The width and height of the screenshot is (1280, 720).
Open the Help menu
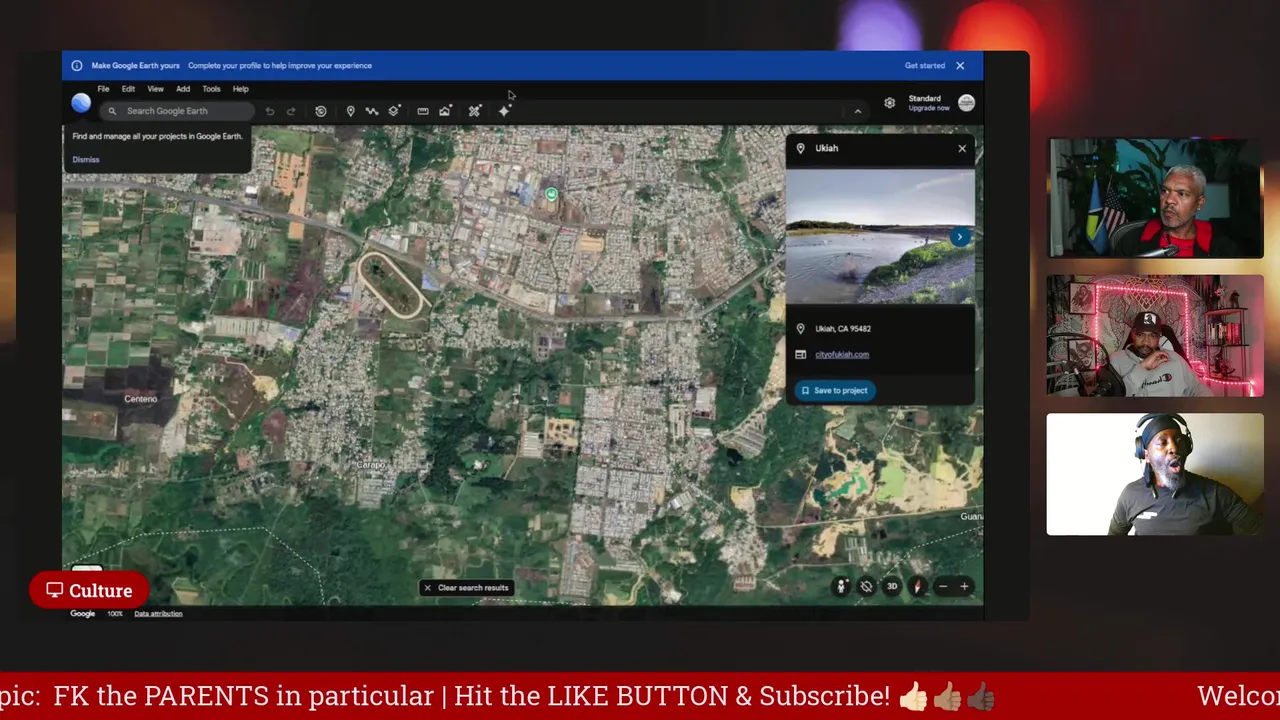point(240,89)
